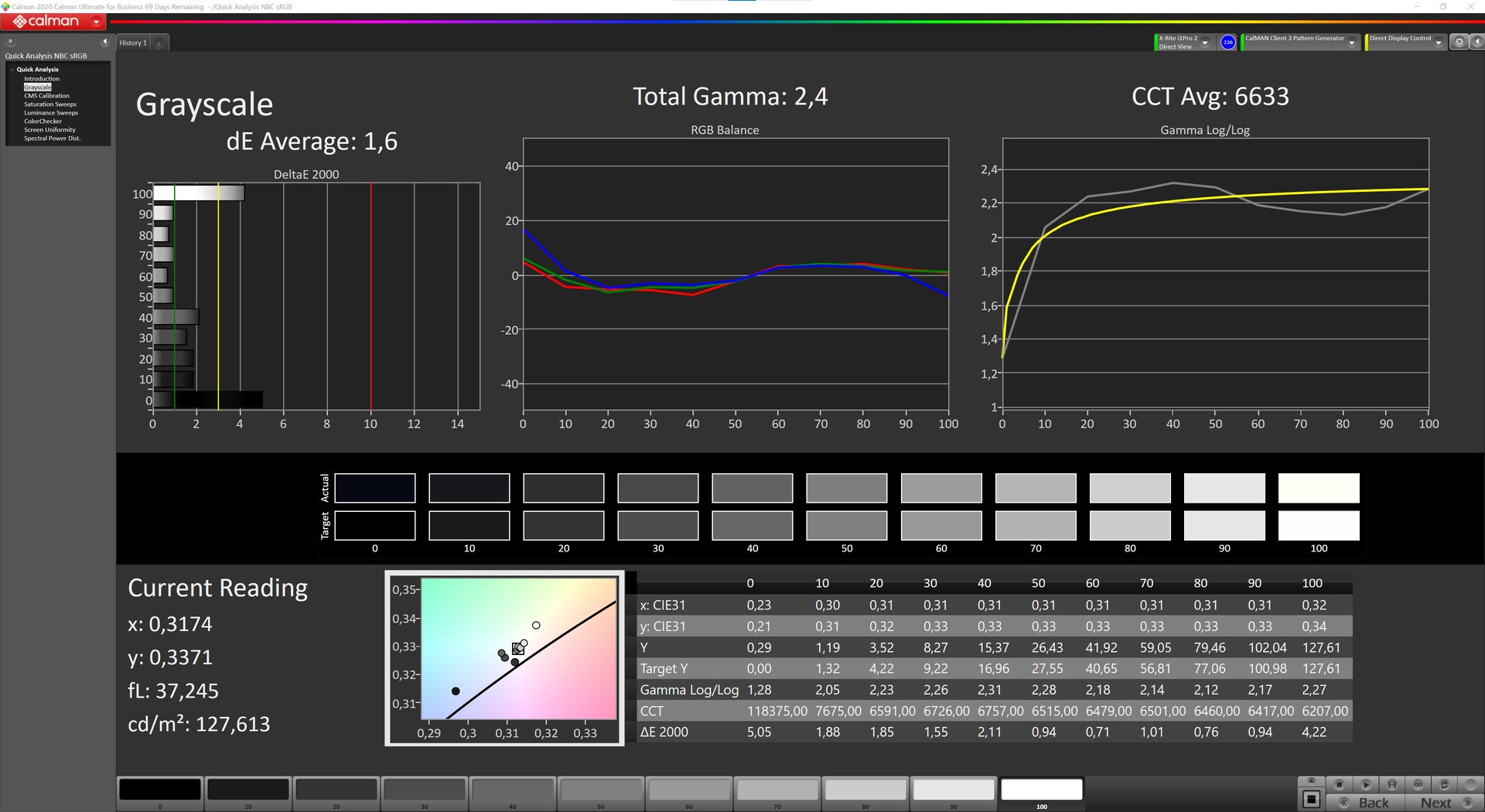The height and width of the screenshot is (812, 1485).
Task: Collapse left workflow panel with arrow
Action: [104, 42]
